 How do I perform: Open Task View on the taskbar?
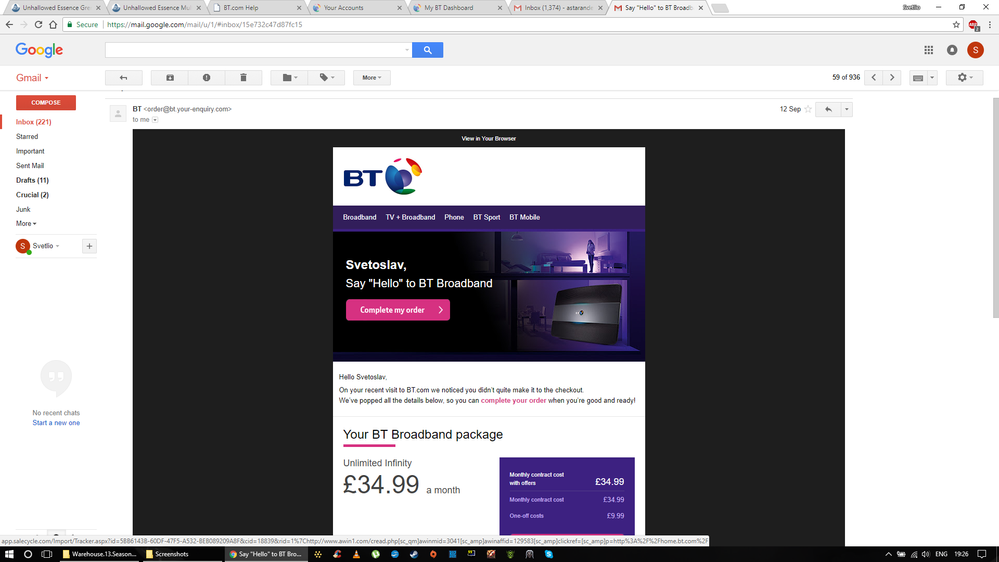coord(47,554)
